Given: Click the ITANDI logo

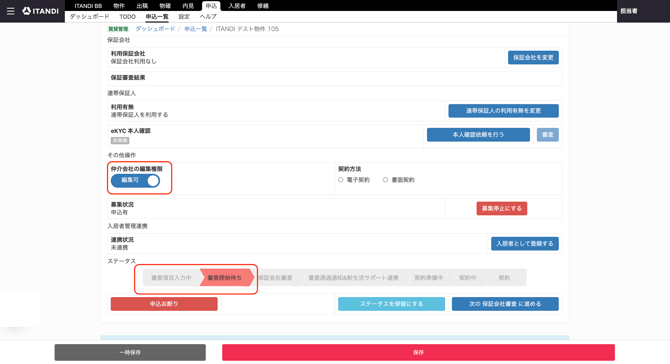Looking at the screenshot, I should tap(41, 11).
